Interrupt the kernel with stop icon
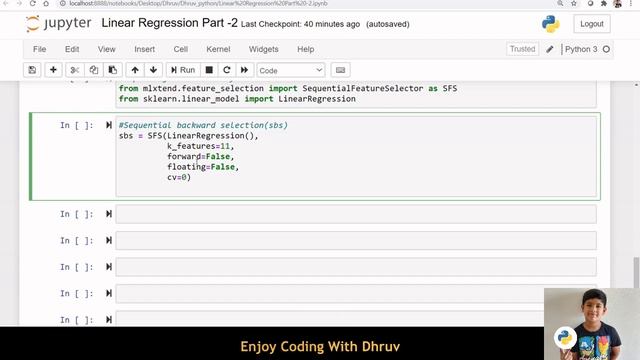Viewport: 640px width, 360px height. [209, 70]
